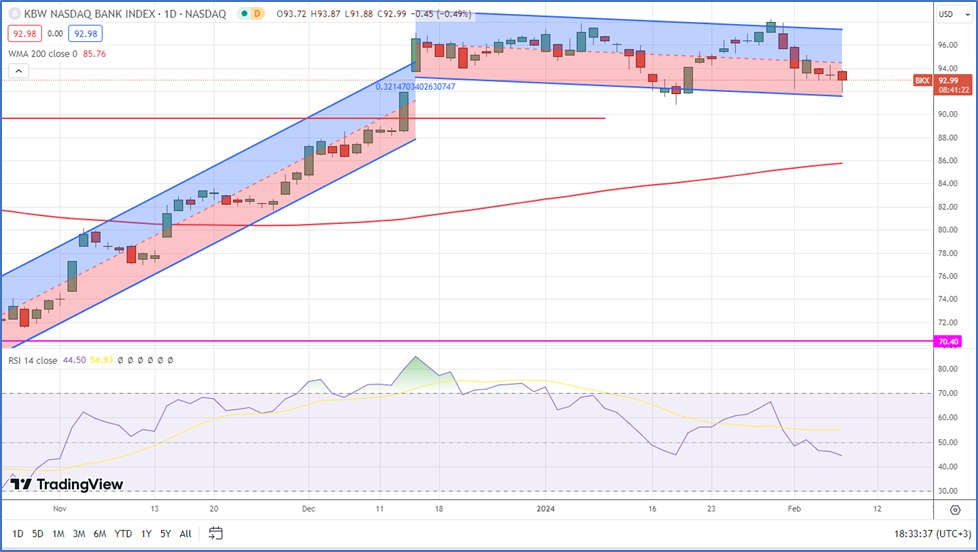Select the WMA 200 close indicator legend
978x552 pixels.
pyautogui.click(x=42, y=54)
